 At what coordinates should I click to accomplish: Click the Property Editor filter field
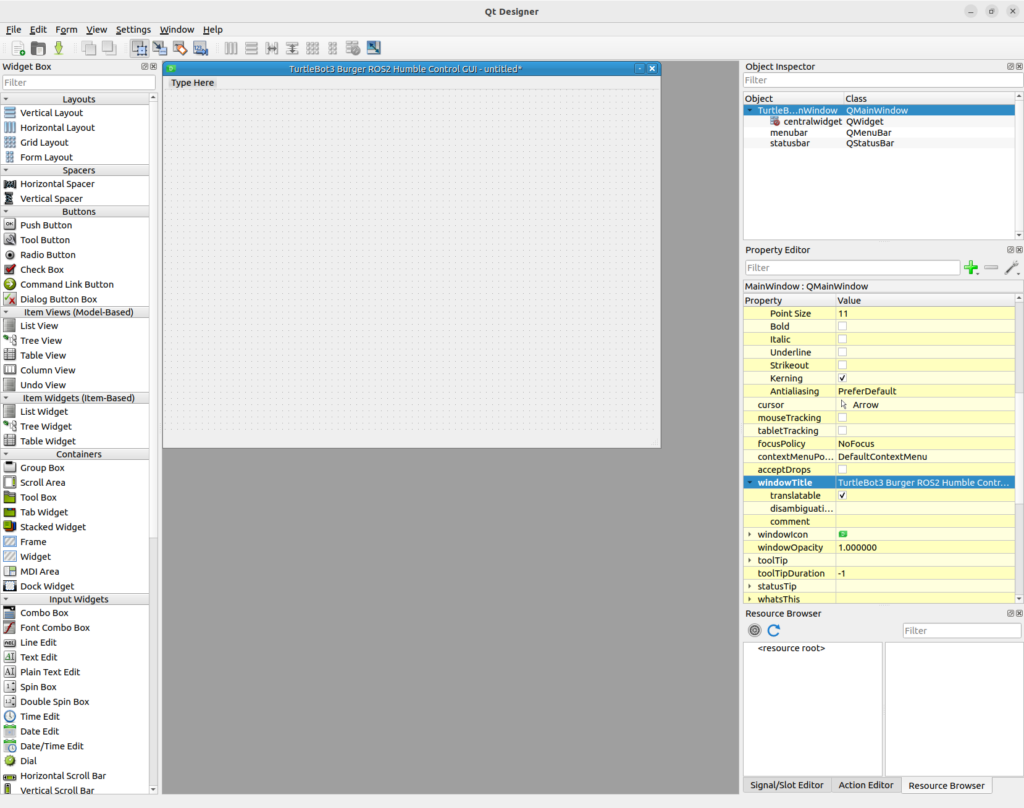(x=852, y=268)
